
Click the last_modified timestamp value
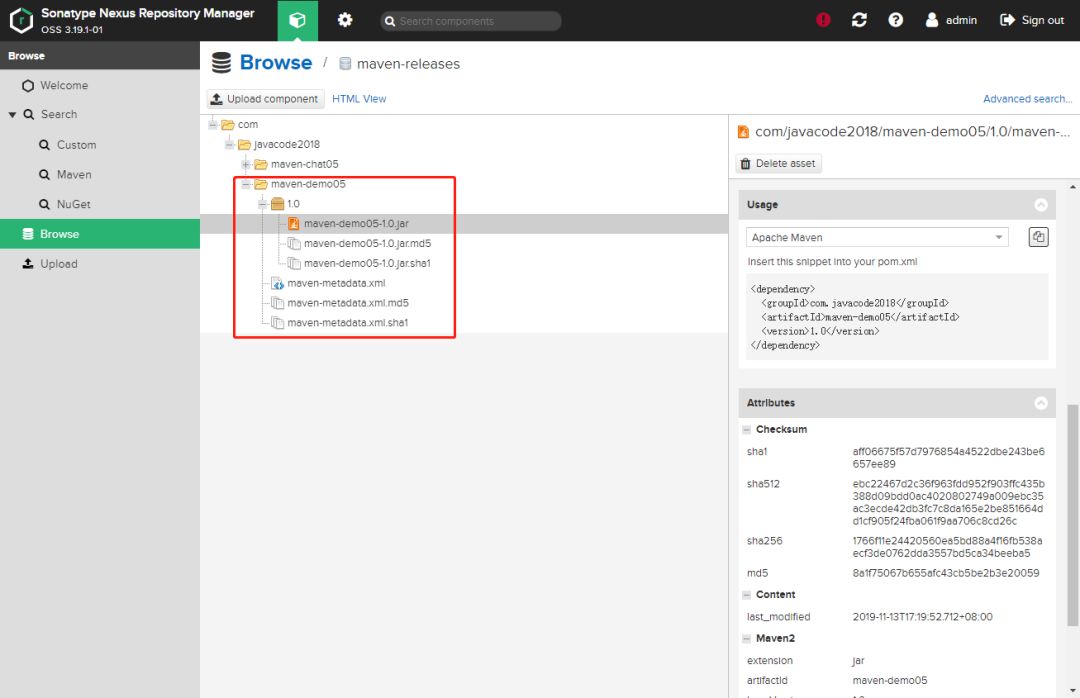[922, 617]
